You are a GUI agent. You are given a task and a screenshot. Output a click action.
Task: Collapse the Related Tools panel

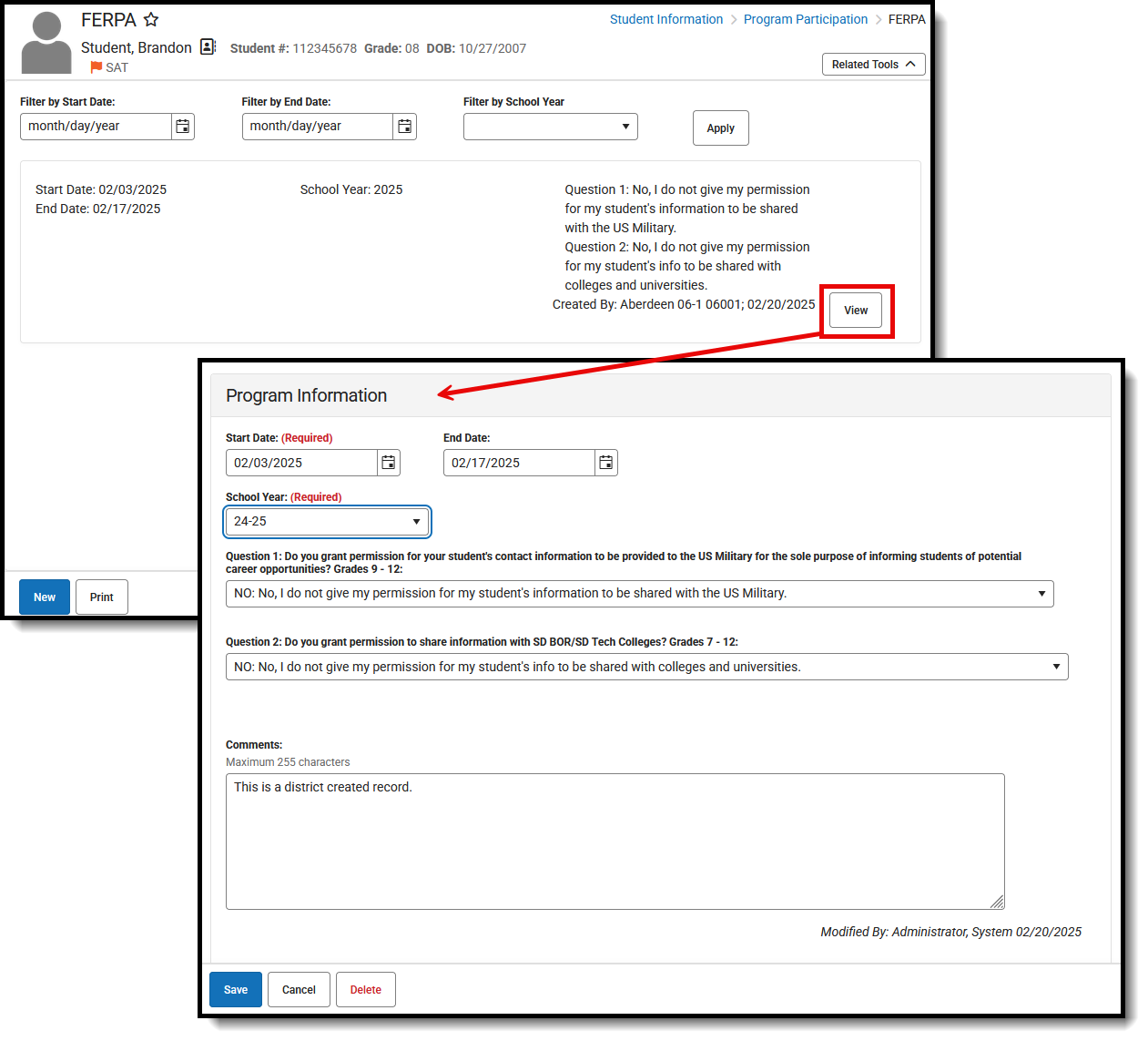[873, 64]
